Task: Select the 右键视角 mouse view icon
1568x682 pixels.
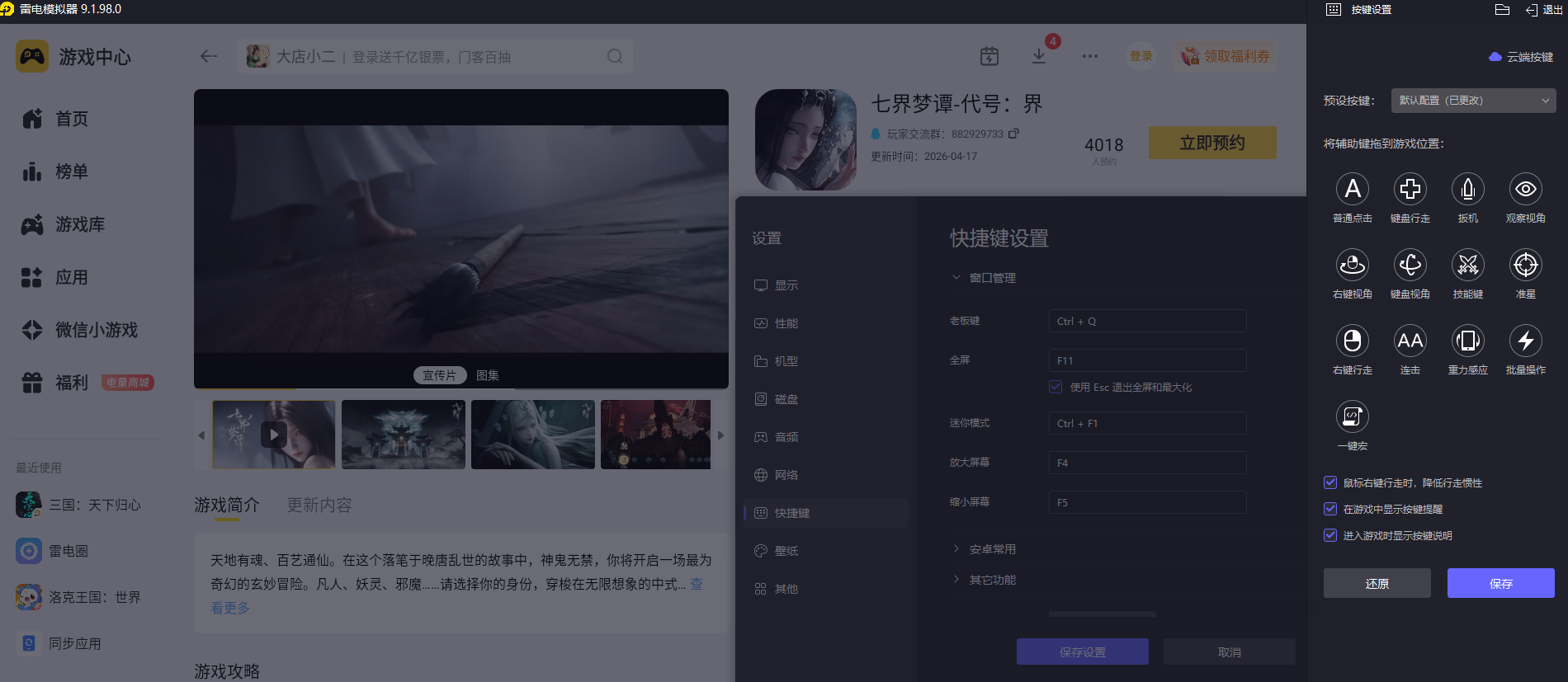Action: tap(1352, 265)
